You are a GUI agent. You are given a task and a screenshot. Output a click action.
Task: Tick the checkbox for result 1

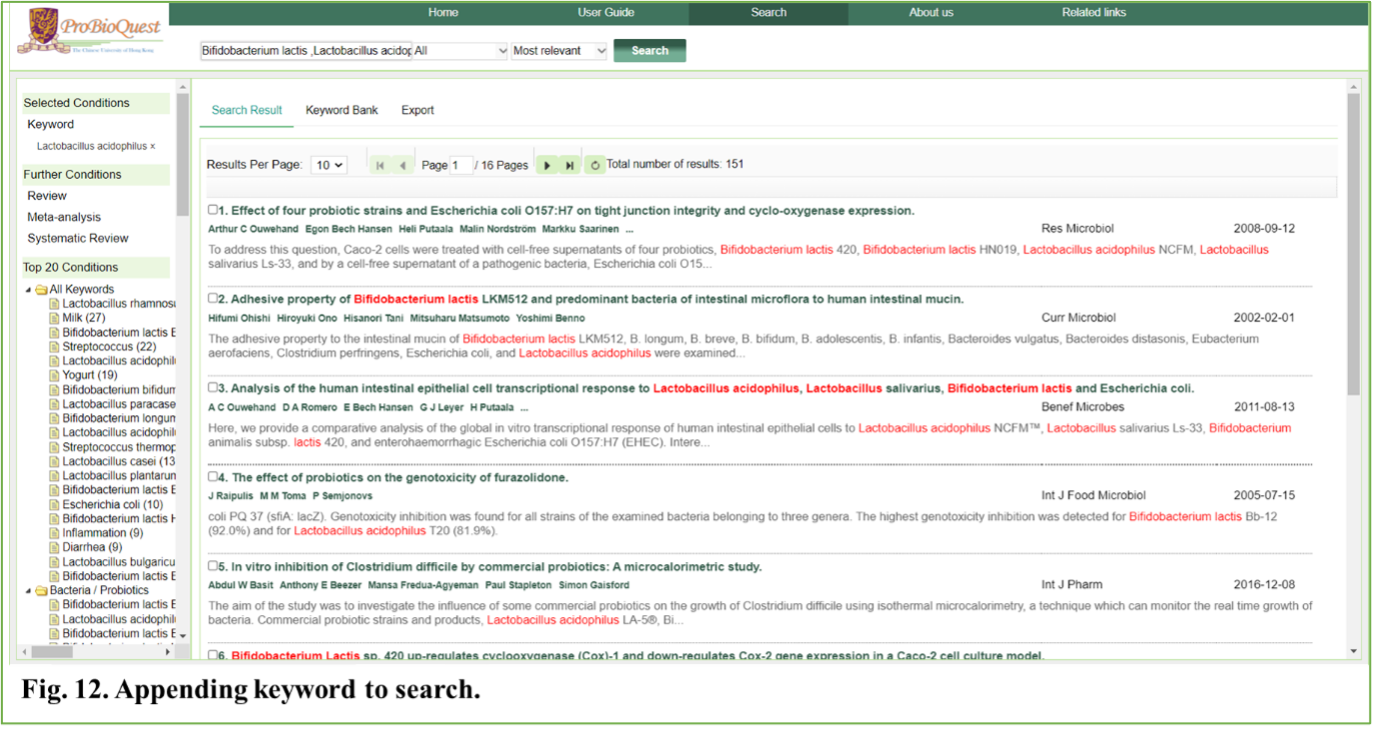tap(213, 210)
